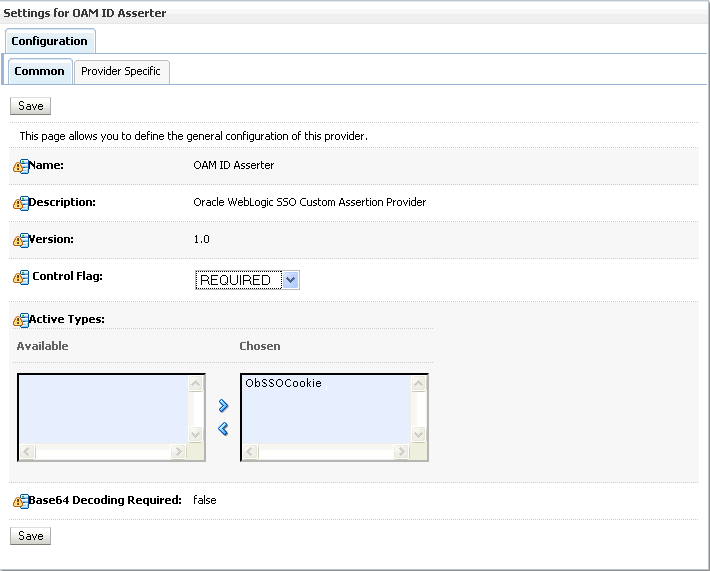Move selection to Chosen with right arrow

click(x=223, y=406)
